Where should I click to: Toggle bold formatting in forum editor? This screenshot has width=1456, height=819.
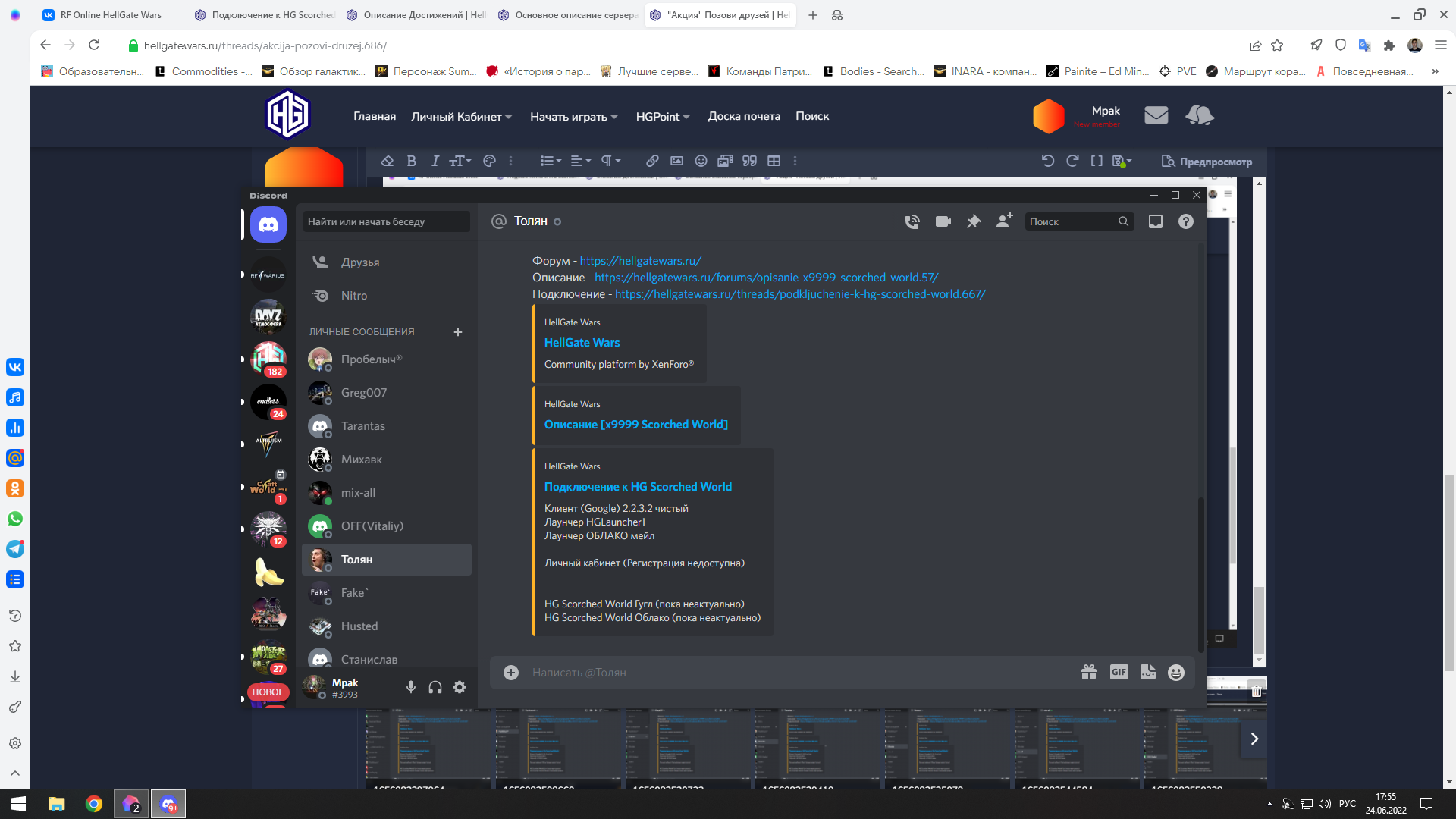coord(412,161)
